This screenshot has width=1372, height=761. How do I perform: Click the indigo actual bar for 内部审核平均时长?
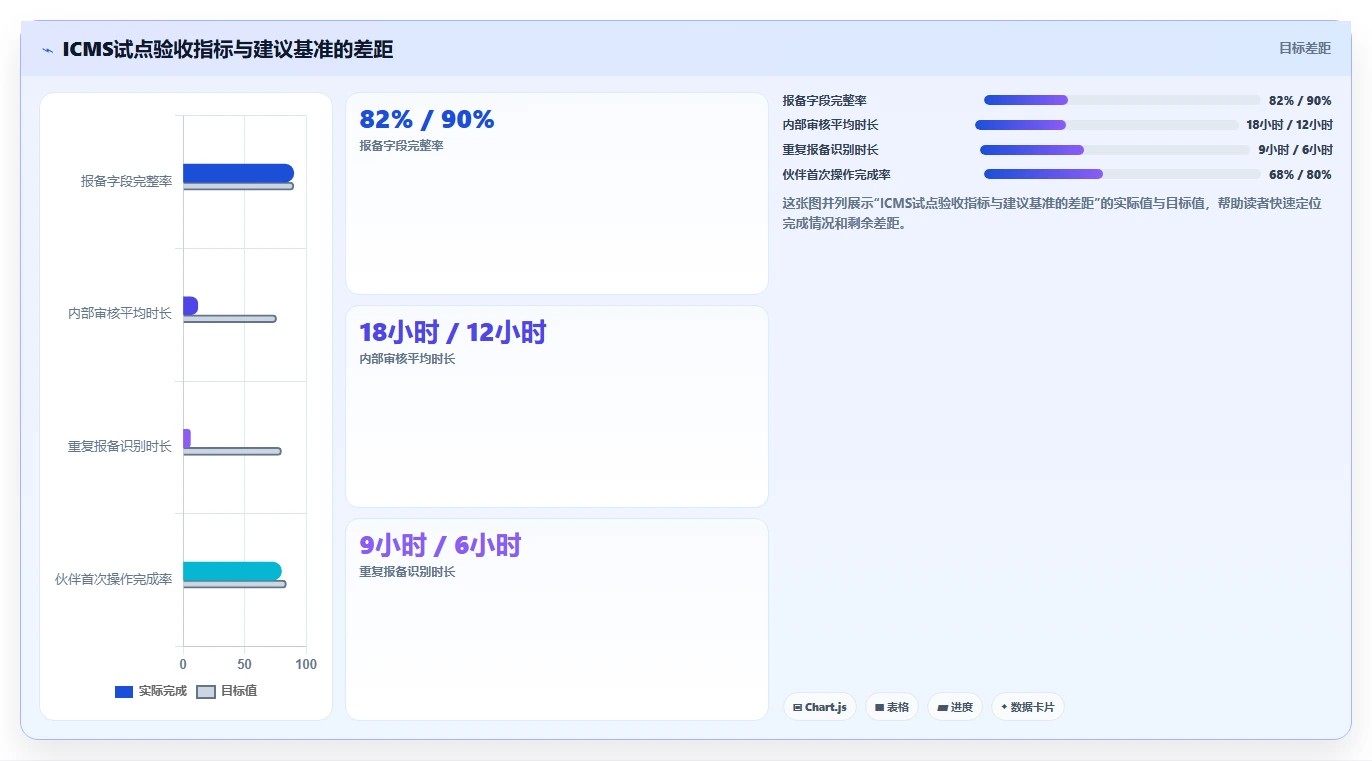point(190,306)
